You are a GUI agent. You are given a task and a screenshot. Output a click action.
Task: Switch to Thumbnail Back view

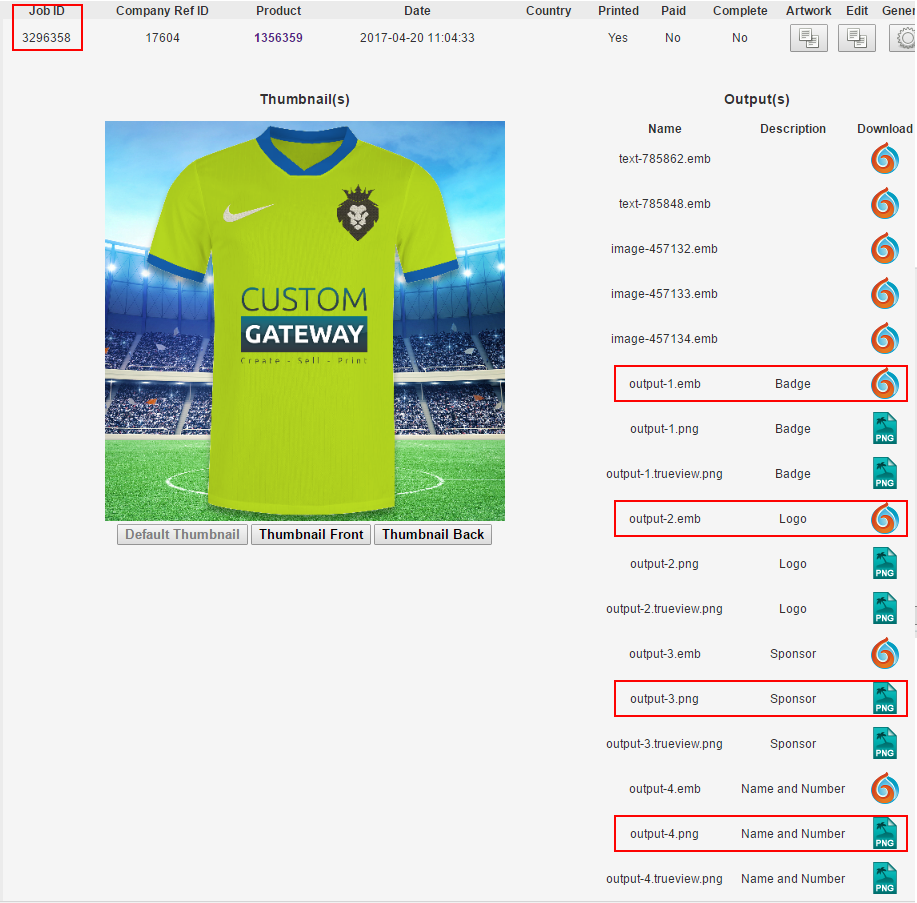tap(433, 535)
